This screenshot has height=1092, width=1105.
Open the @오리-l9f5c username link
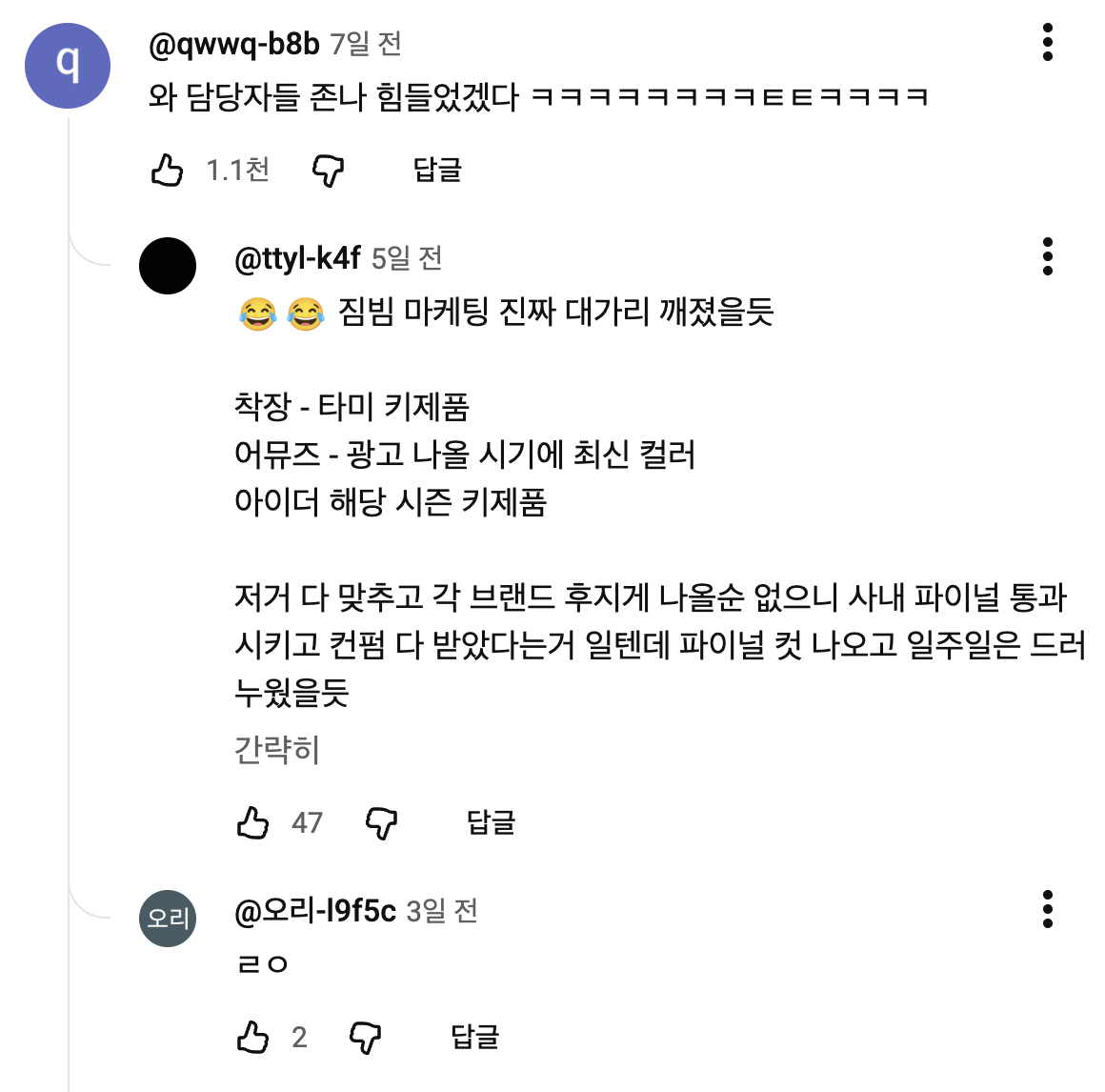[x=314, y=911]
